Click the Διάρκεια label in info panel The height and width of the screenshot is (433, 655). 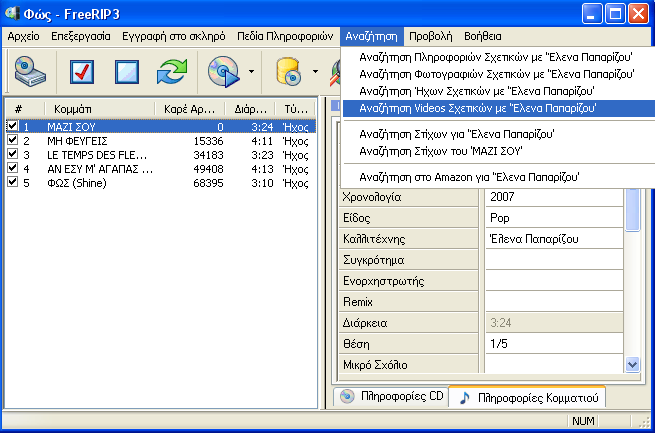pos(365,323)
